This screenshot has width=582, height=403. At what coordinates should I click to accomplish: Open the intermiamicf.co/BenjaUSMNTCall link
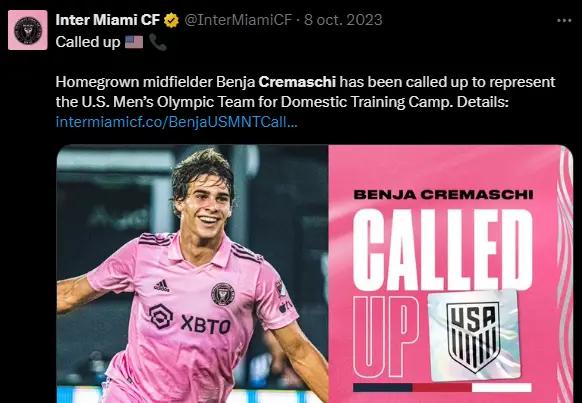(x=177, y=122)
